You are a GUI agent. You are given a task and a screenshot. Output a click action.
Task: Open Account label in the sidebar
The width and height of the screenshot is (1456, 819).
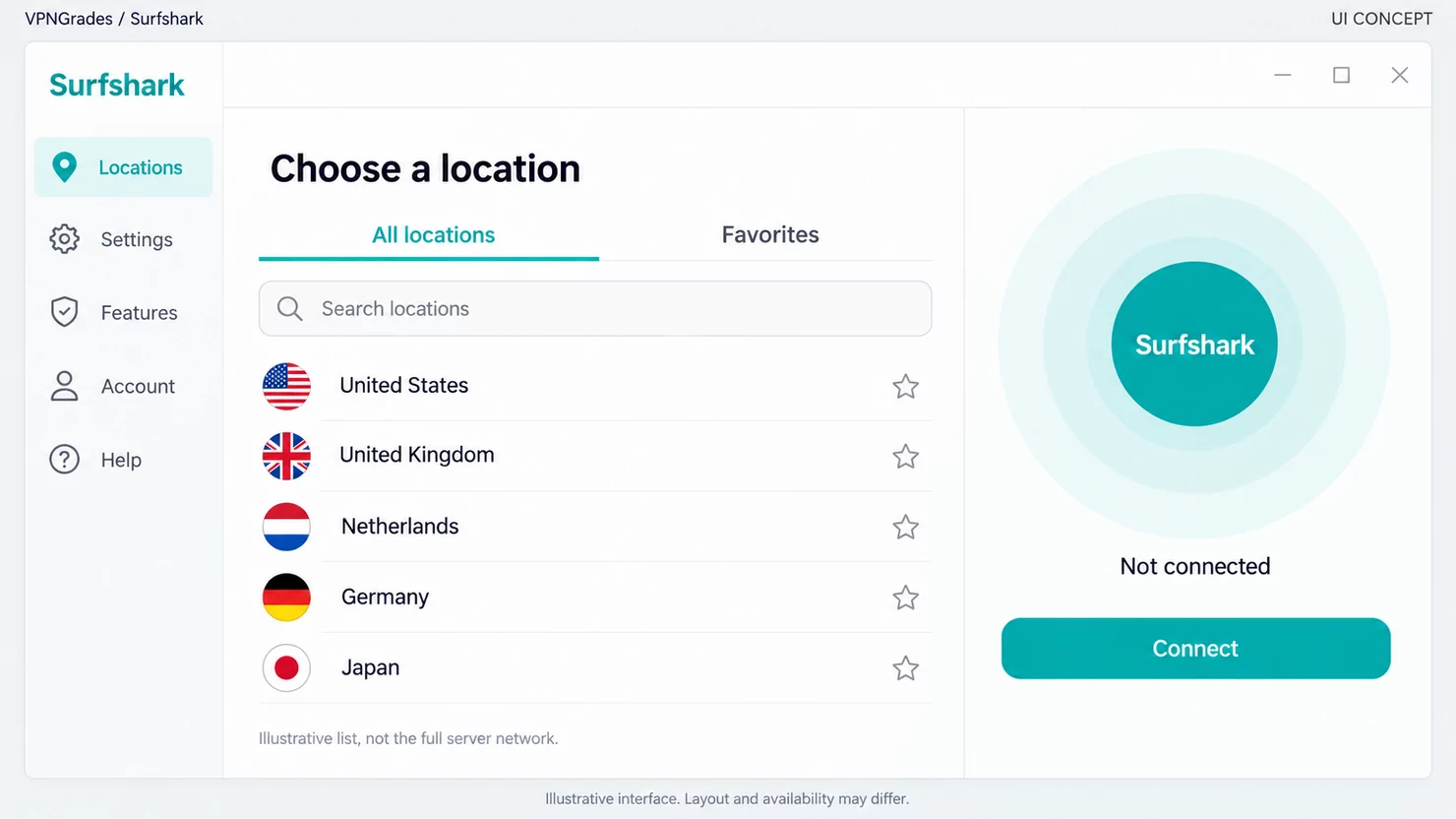click(x=138, y=387)
